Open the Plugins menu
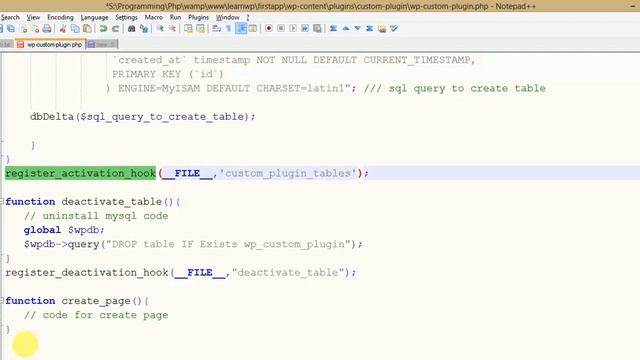 (x=198, y=17)
